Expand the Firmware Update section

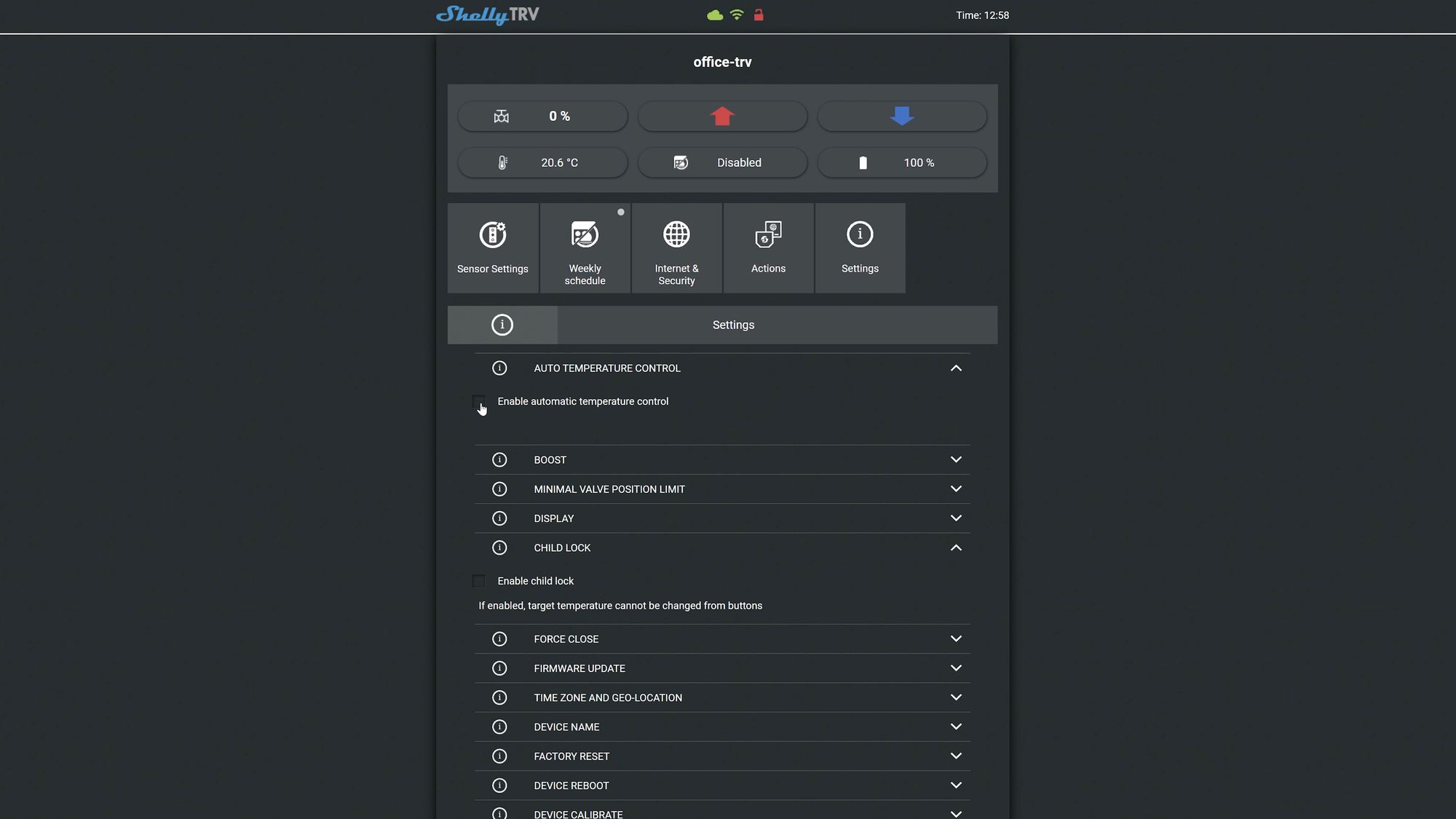(956, 668)
